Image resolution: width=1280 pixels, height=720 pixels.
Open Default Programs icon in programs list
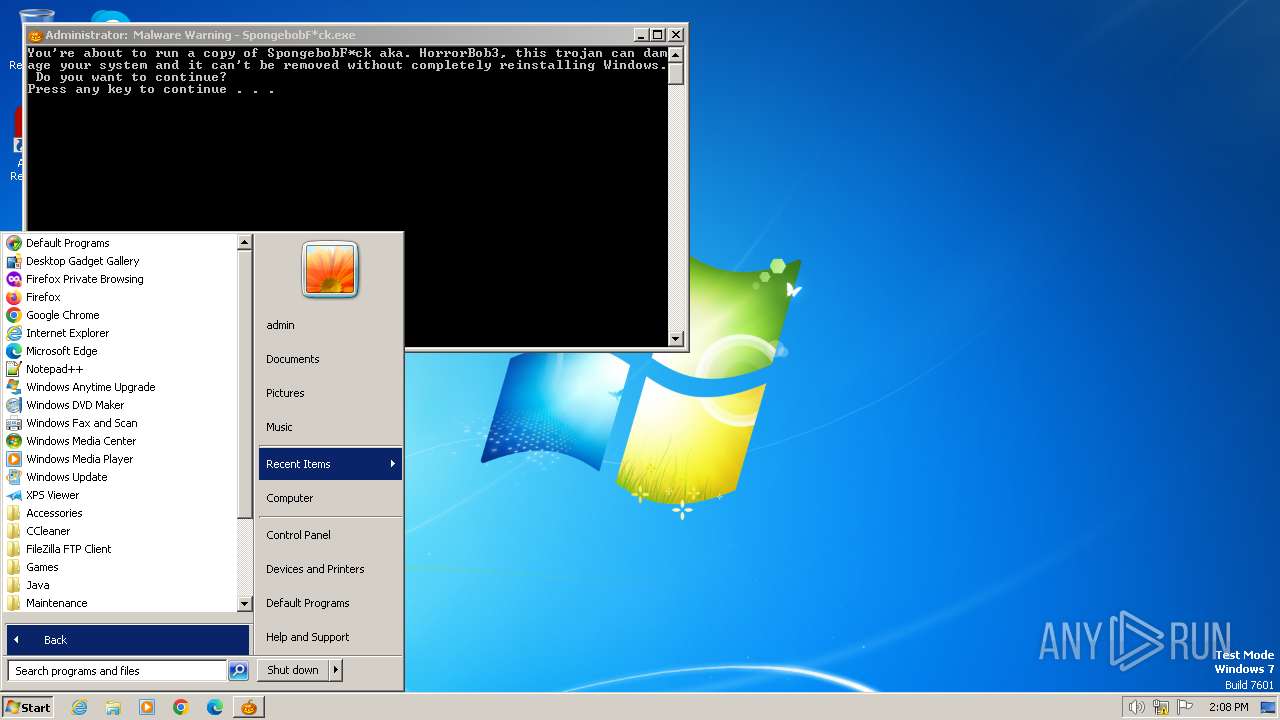pos(14,243)
